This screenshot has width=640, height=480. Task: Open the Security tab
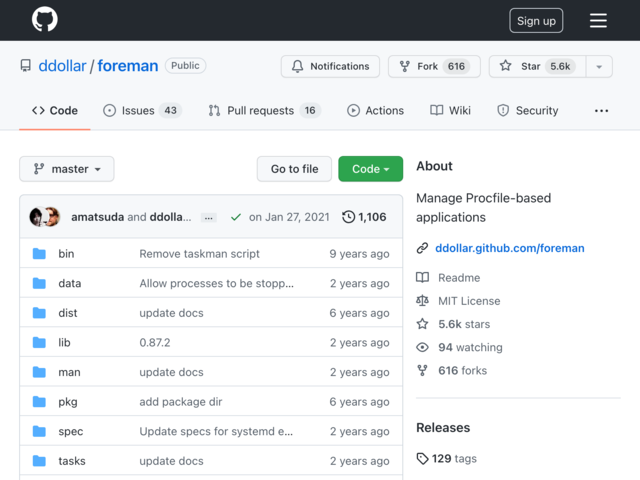pyautogui.click(x=527, y=111)
